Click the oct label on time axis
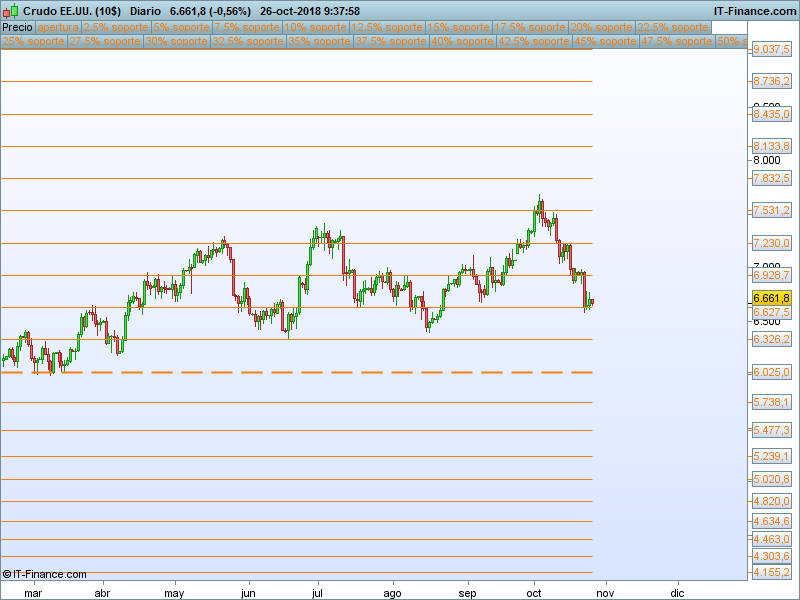Screen dimensions: 800x600 534,593
